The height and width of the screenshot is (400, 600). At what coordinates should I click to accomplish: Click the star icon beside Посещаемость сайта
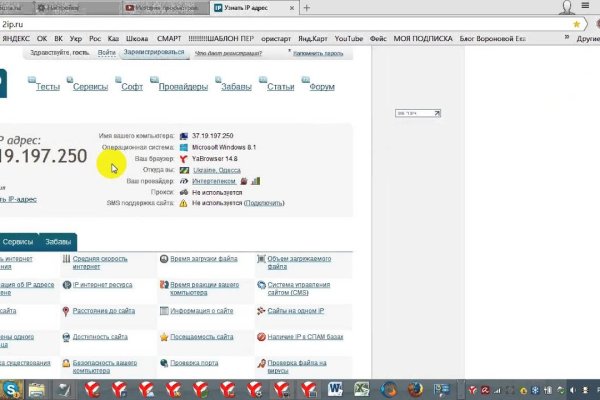(163, 337)
